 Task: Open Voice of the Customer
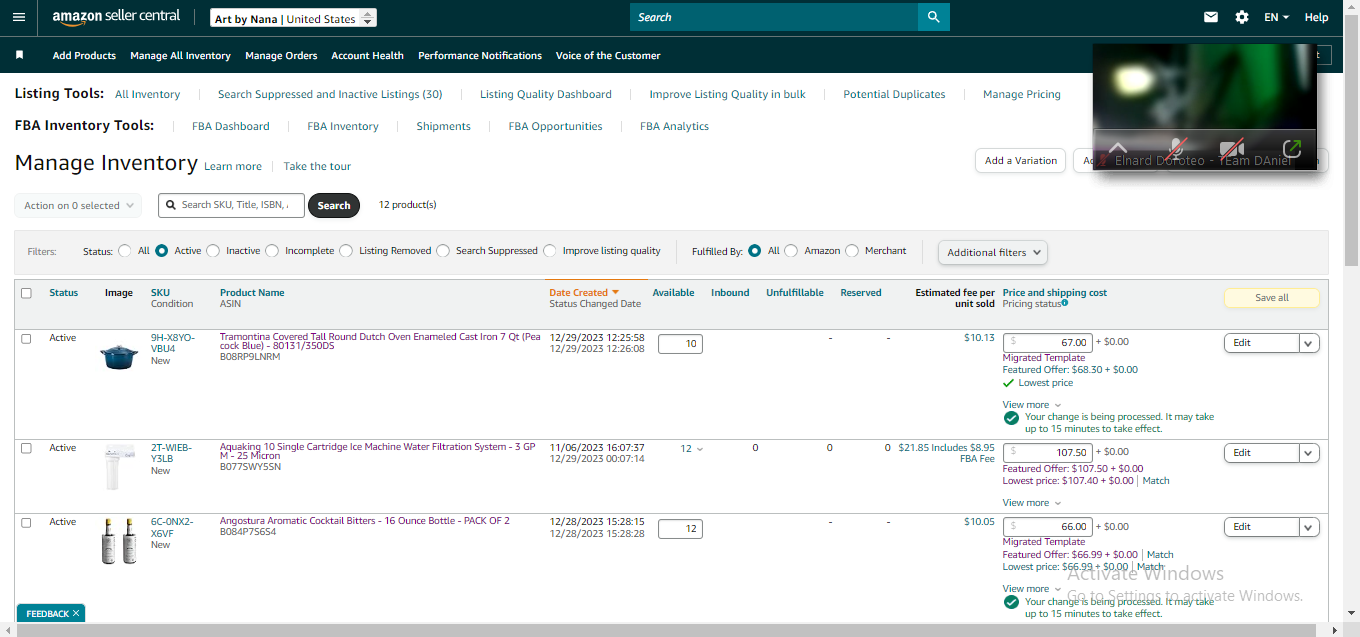608,55
